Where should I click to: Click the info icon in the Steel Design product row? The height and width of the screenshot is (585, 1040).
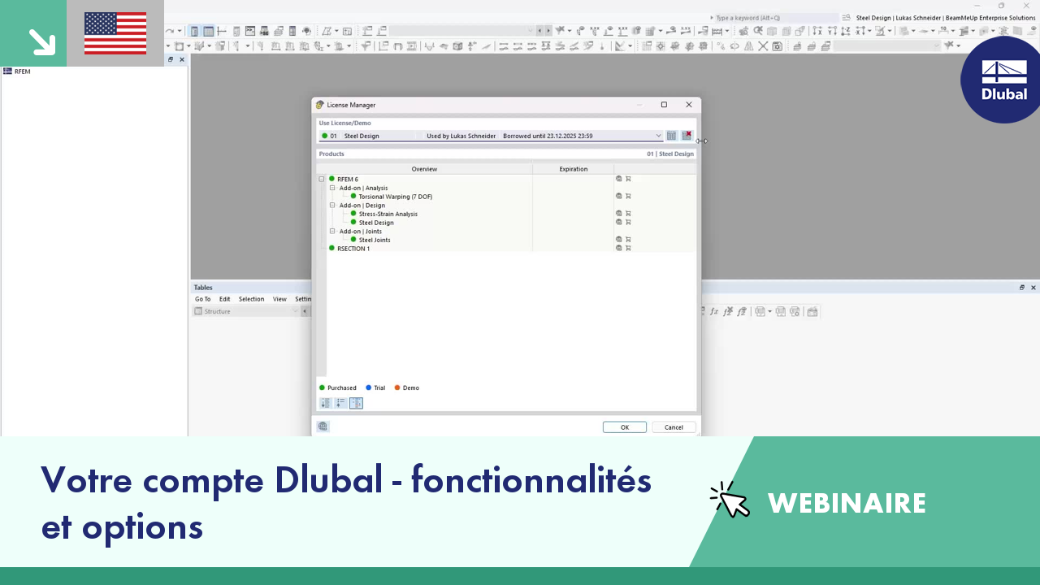[619, 222]
